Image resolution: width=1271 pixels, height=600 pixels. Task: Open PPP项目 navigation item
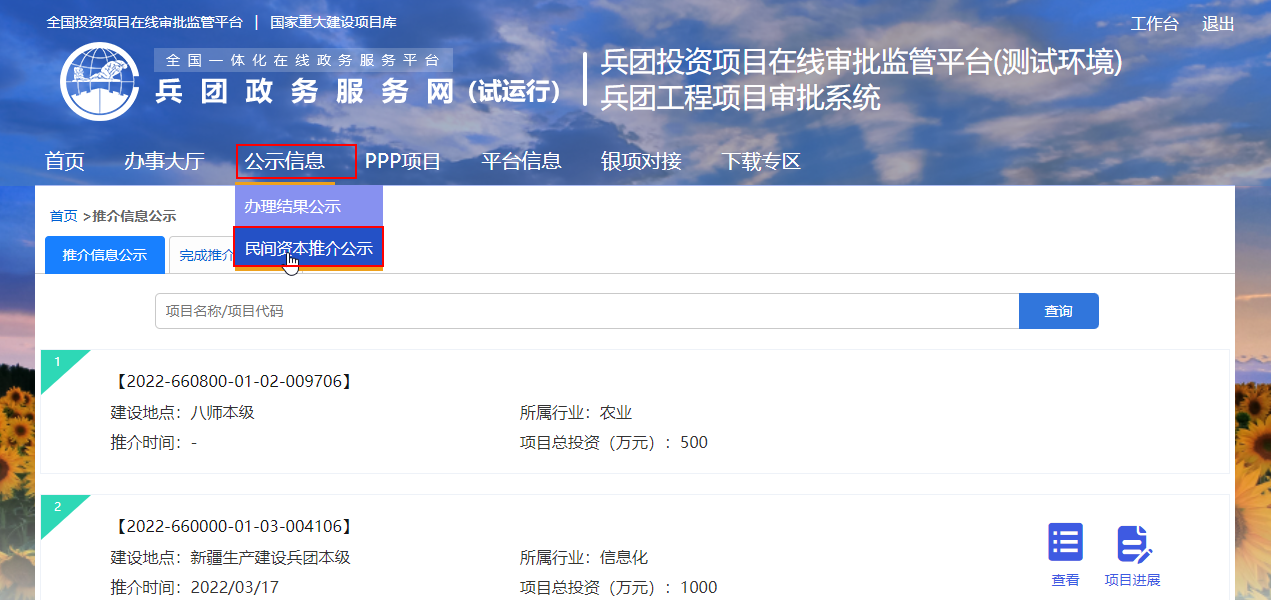(x=402, y=161)
